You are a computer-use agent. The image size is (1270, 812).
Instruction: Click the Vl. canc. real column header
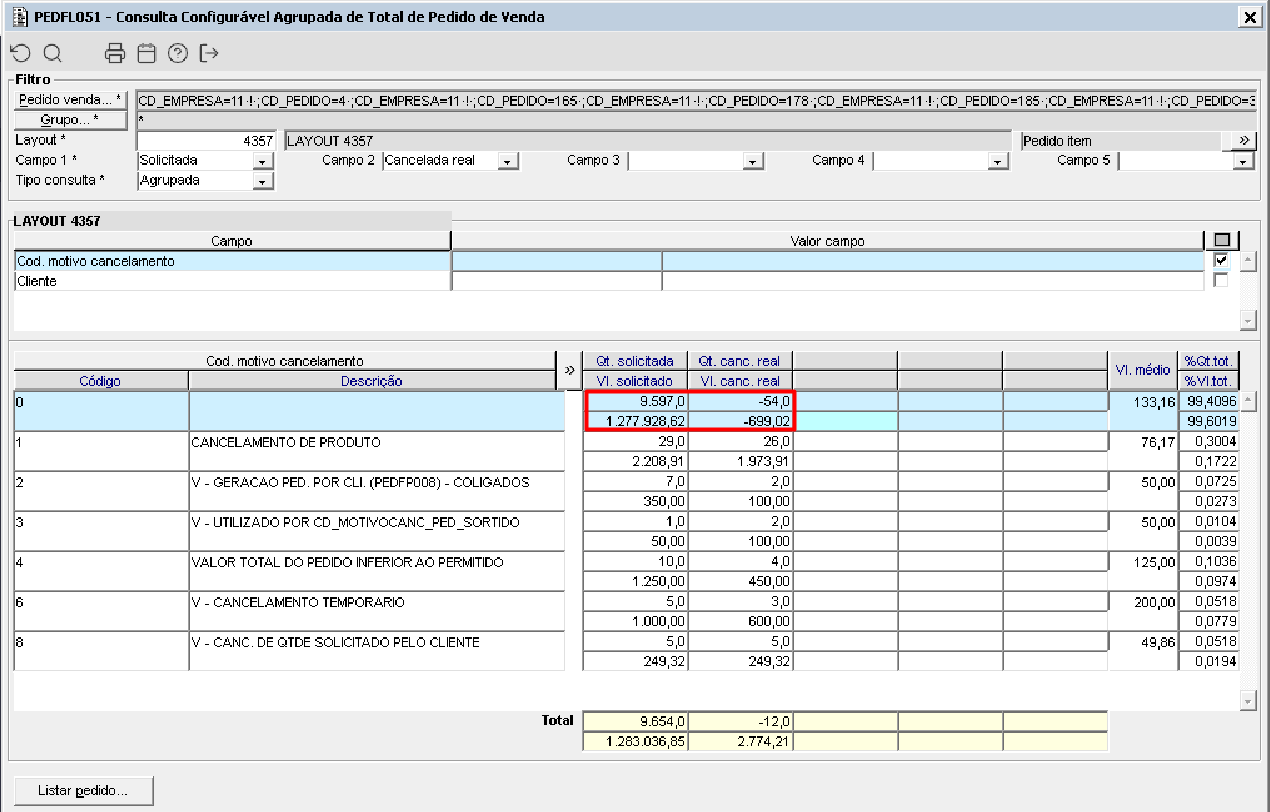(x=740, y=381)
